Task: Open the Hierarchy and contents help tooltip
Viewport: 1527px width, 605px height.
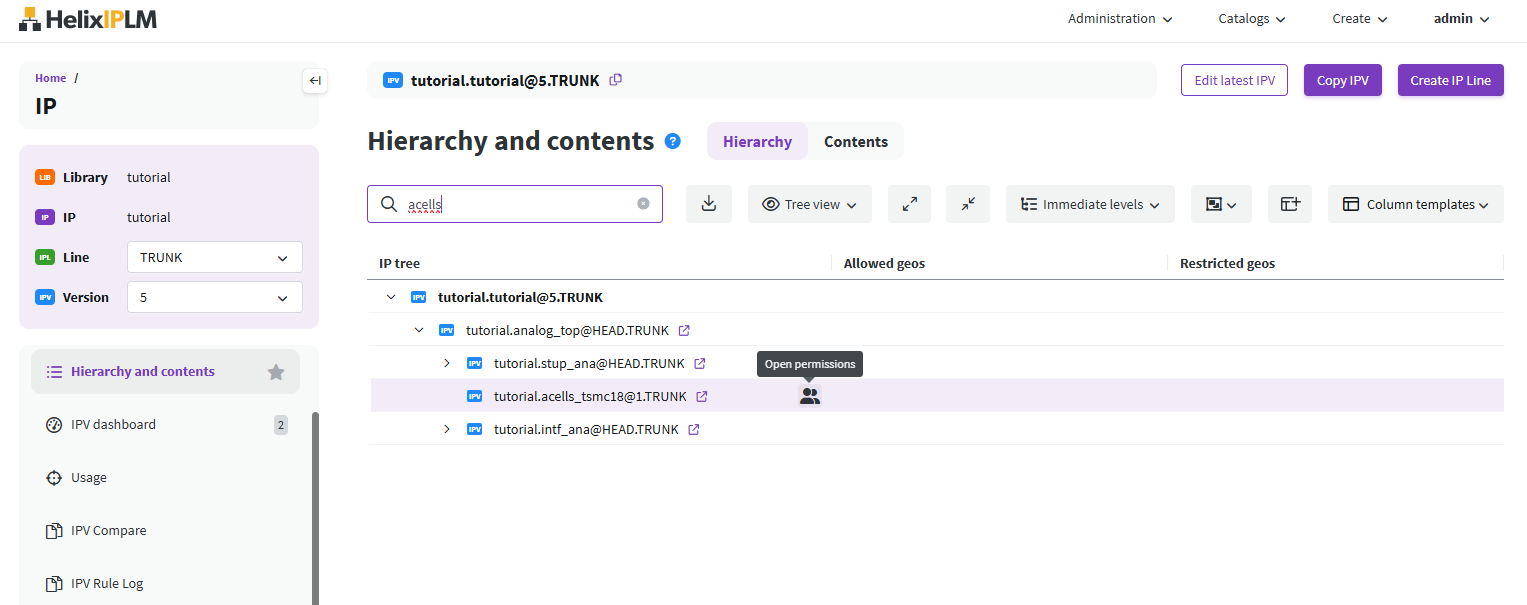Action: click(x=671, y=141)
